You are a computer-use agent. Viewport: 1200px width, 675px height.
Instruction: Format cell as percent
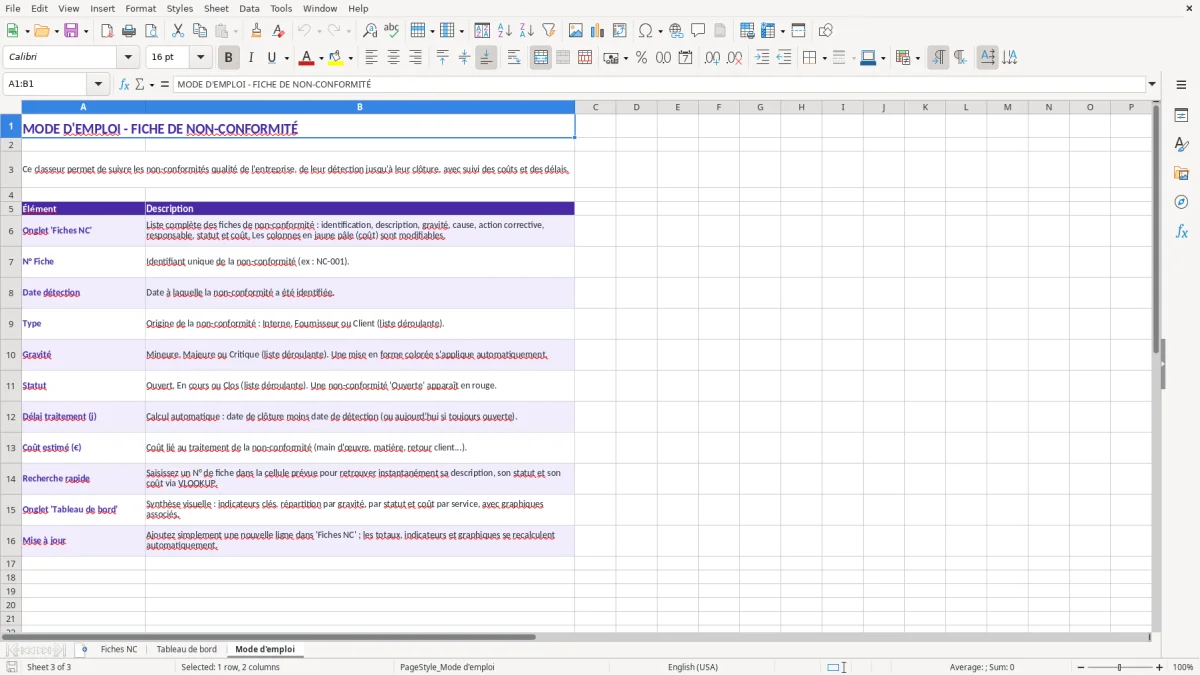641,58
